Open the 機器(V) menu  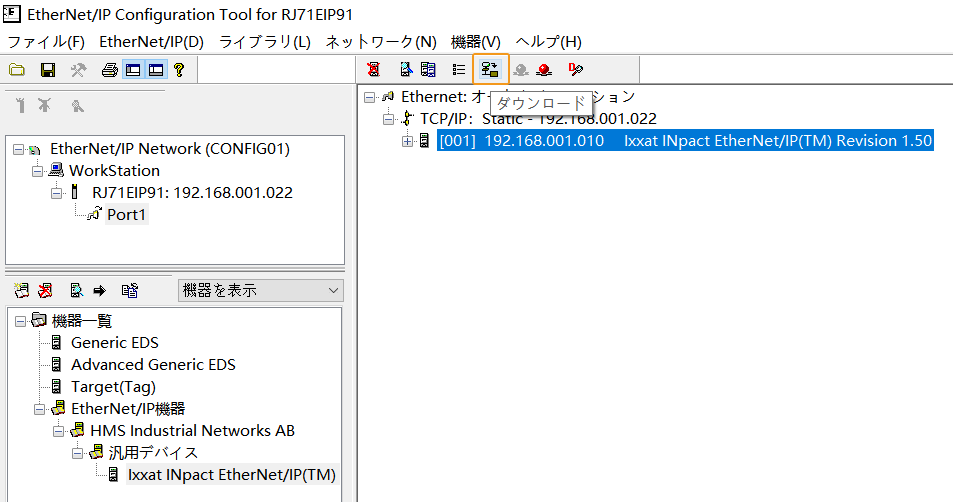[x=476, y=42]
